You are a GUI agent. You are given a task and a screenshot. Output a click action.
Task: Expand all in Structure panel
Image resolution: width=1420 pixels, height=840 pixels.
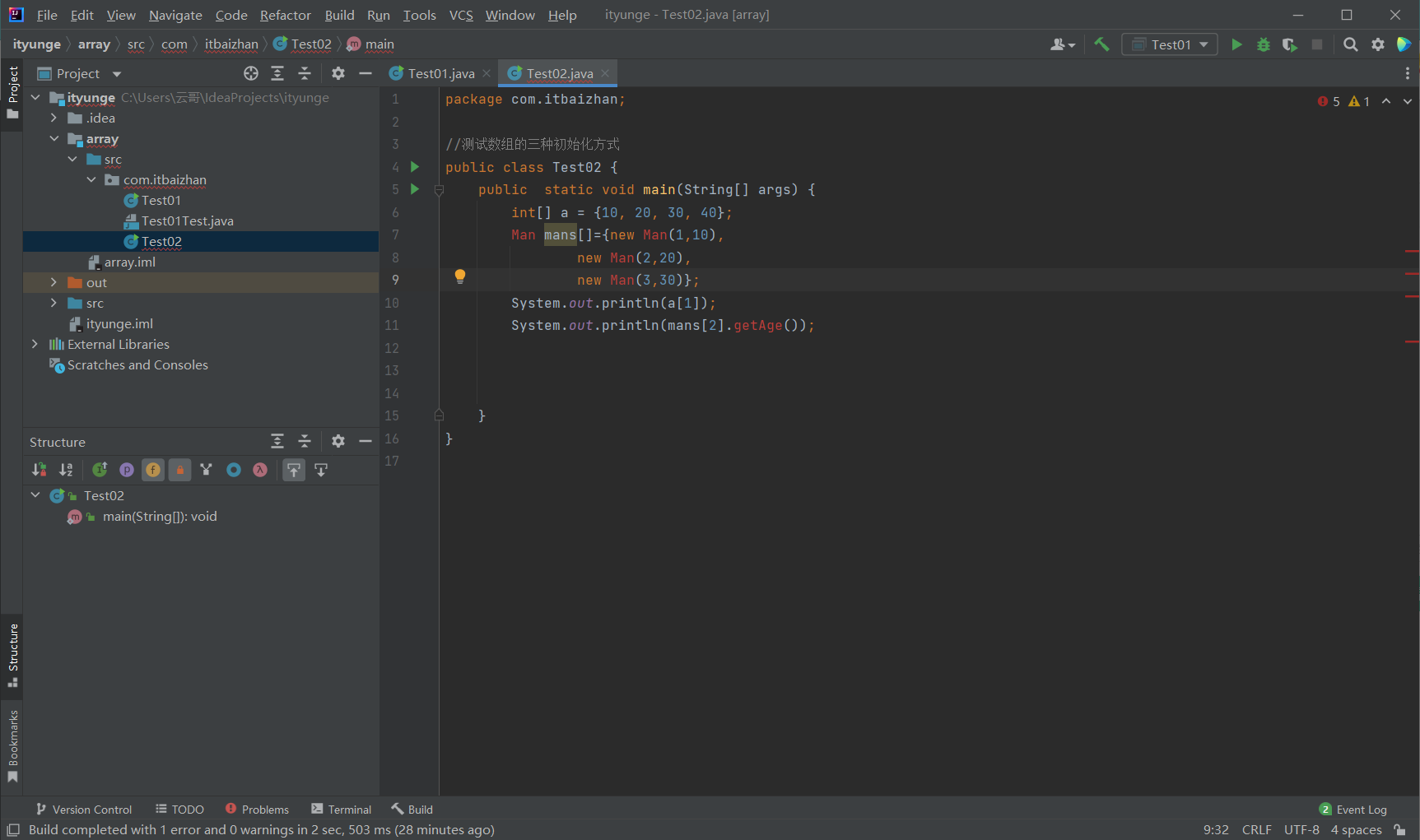277,441
